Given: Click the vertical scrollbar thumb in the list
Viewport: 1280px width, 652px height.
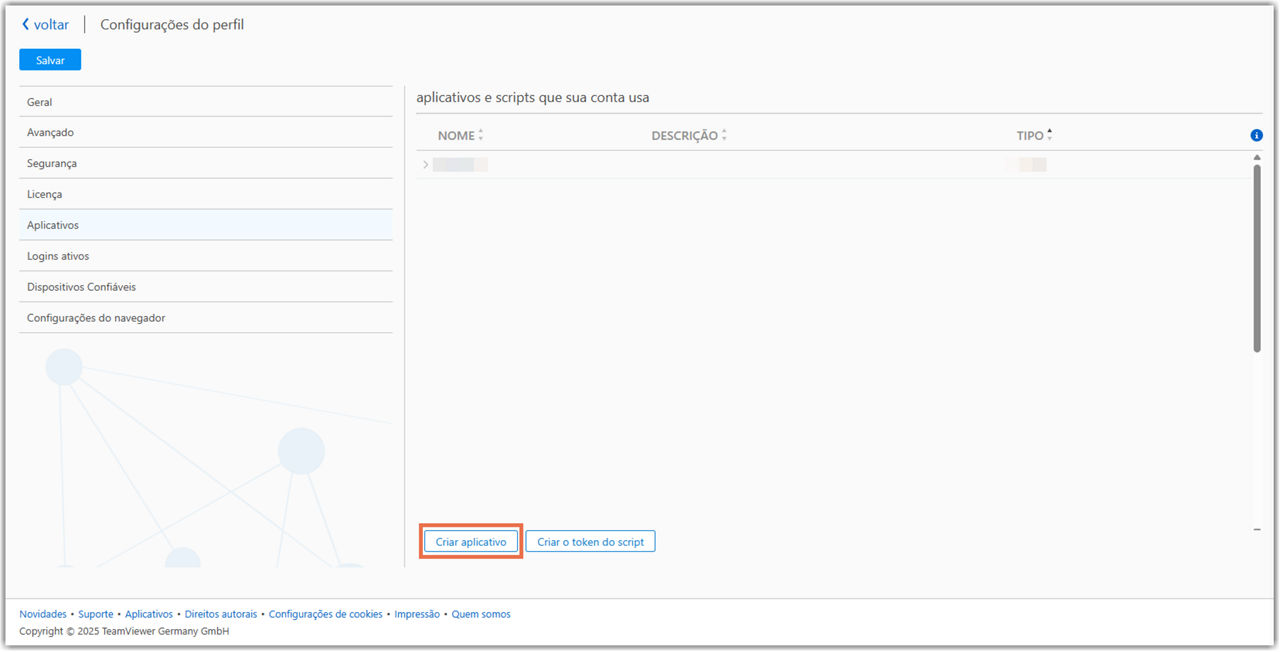Looking at the screenshot, I should pyautogui.click(x=1257, y=258).
